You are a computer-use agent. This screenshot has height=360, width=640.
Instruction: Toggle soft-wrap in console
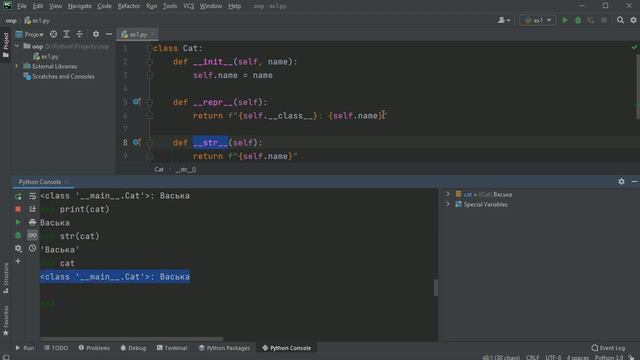(32, 196)
